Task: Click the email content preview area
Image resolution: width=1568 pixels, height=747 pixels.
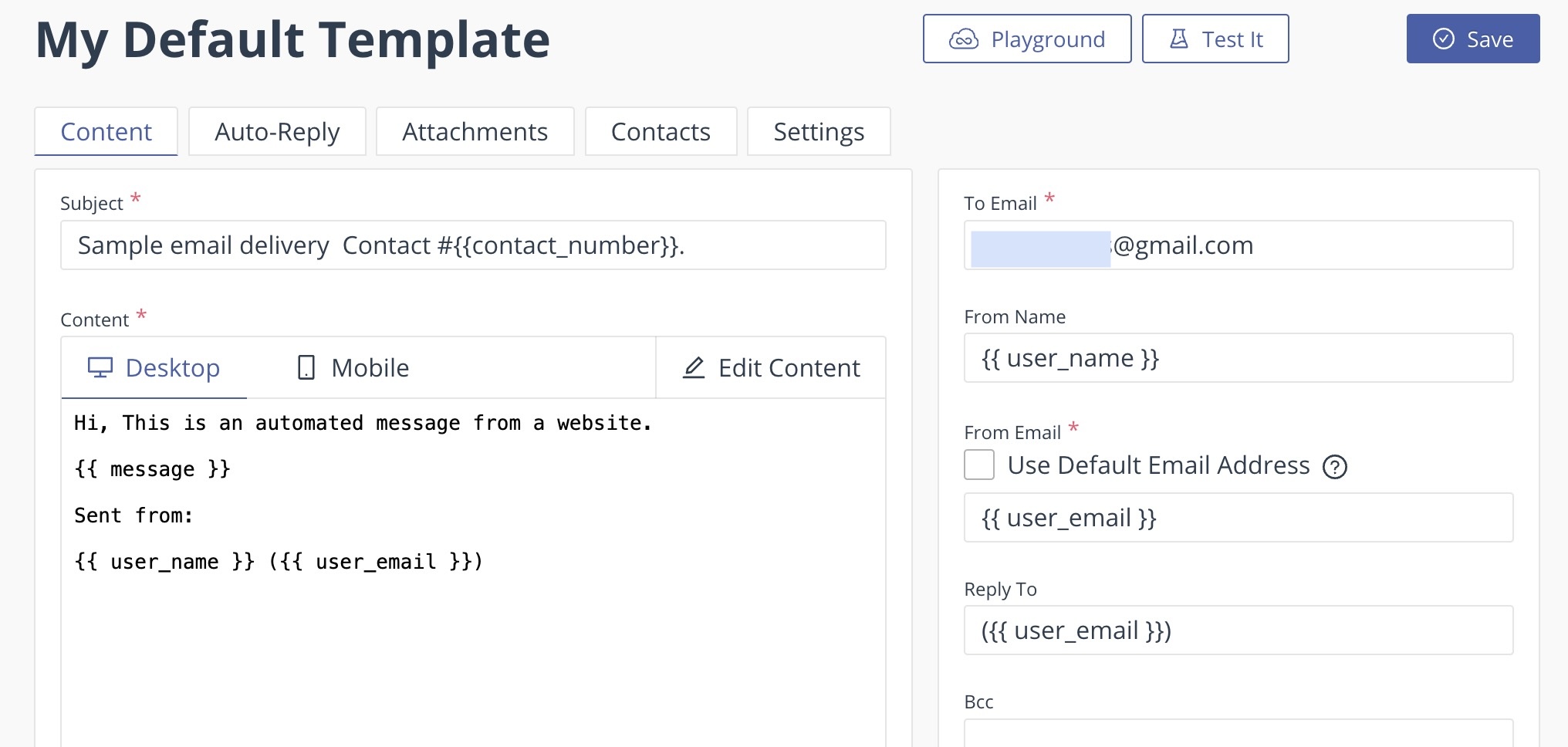Action: click(473, 617)
